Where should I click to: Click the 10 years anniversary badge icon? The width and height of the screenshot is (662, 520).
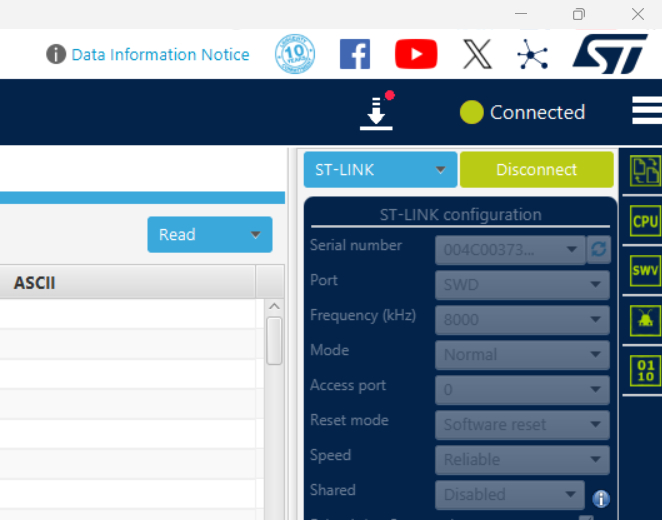tap(295, 54)
